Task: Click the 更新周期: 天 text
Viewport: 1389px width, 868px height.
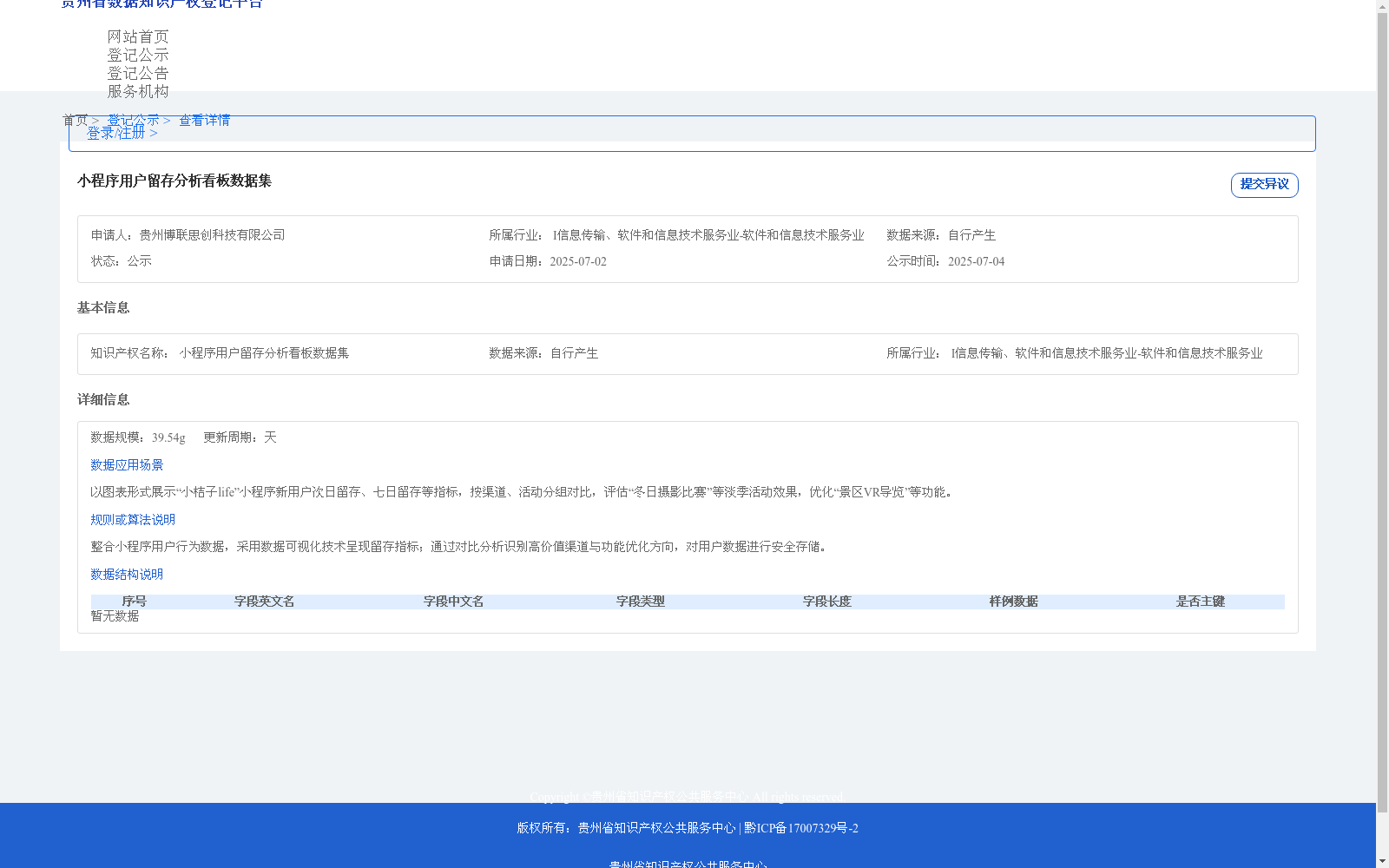Action: point(240,437)
